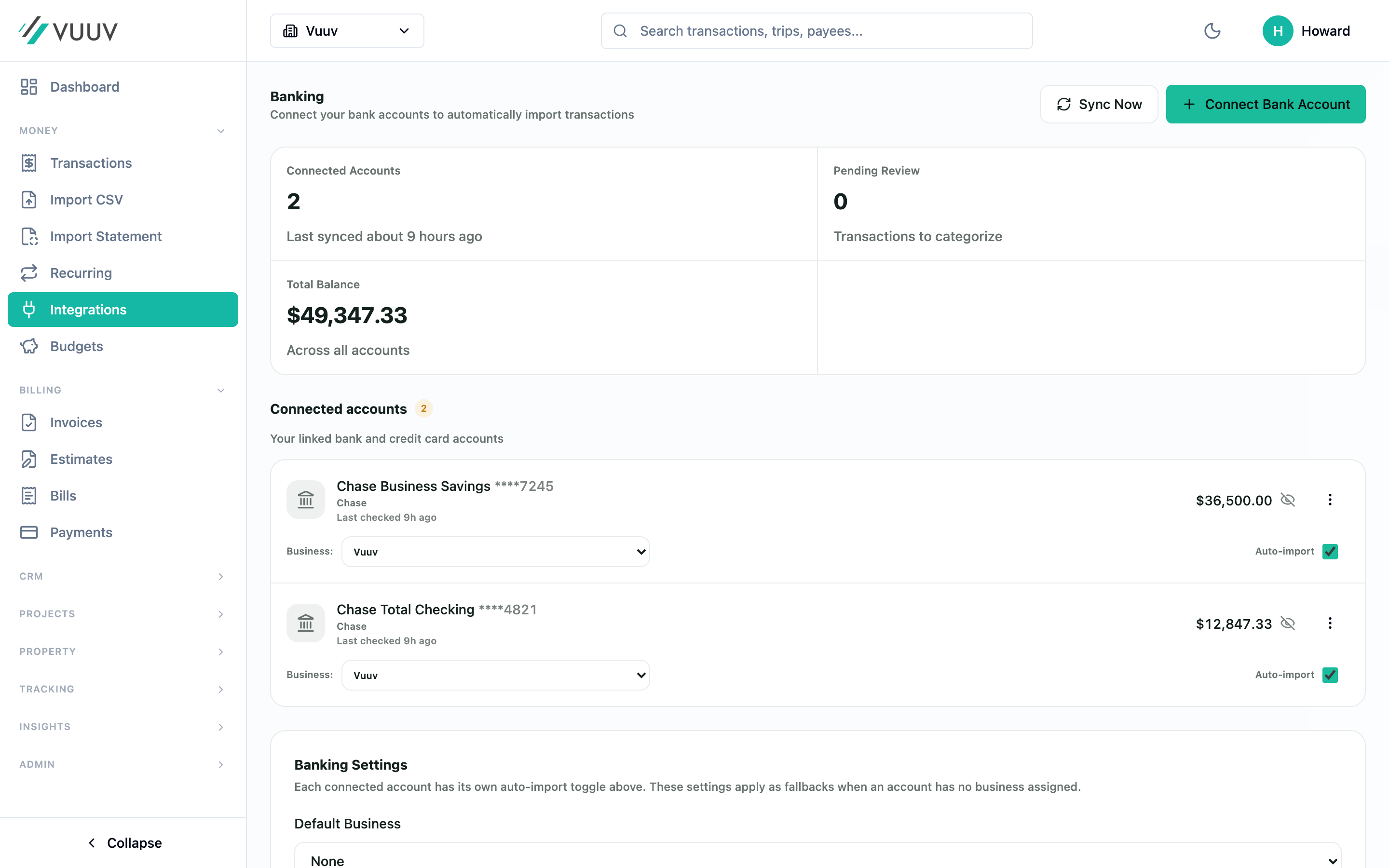The height and width of the screenshot is (868, 1389).
Task: Click the Payments card icon
Action: (x=29, y=532)
